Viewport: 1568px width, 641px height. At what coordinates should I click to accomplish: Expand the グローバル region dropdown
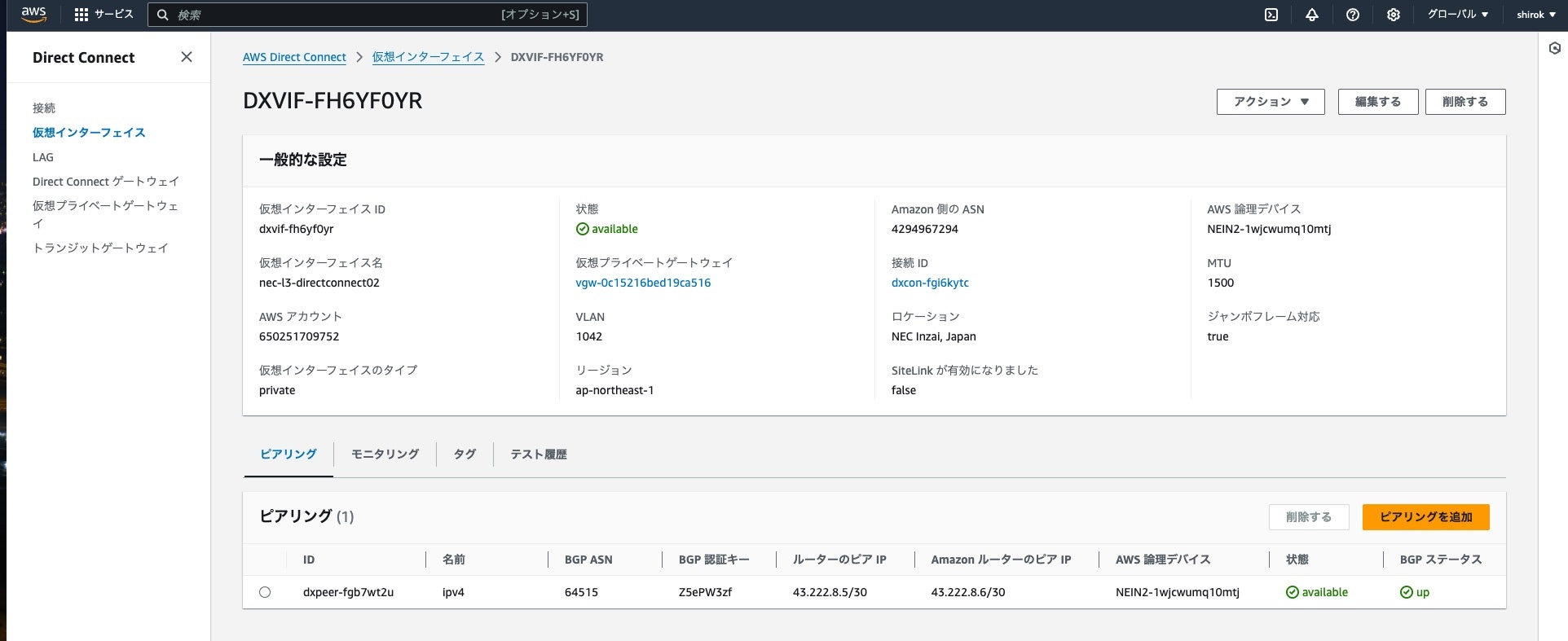click(1457, 15)
